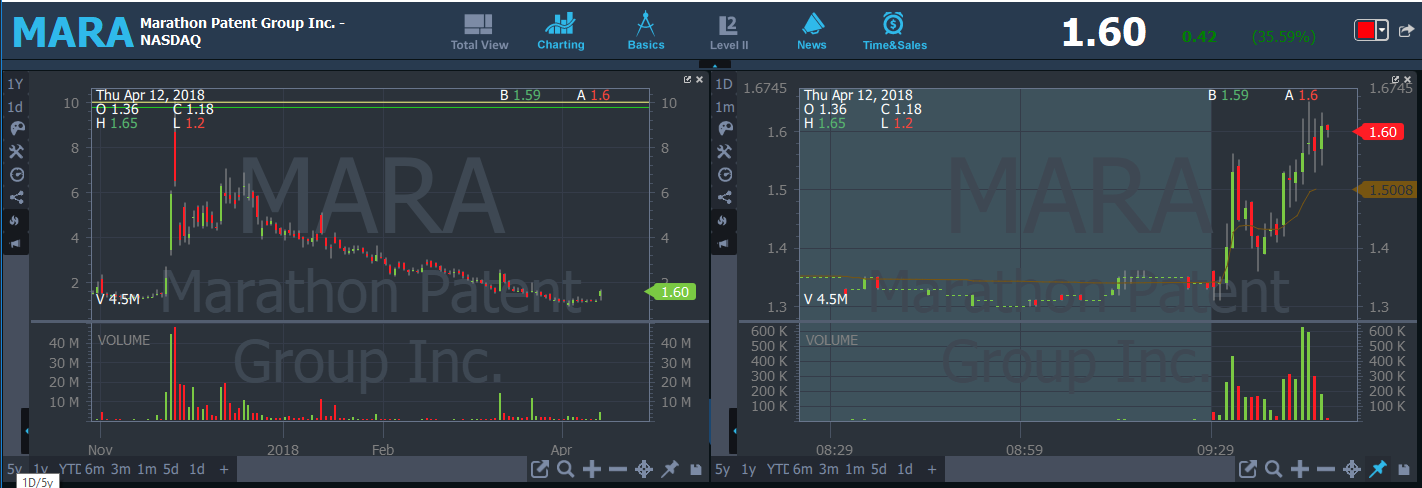Save the right chart layout
This screenshot has height=488, width=1422.
click(x=1402, y=469)
